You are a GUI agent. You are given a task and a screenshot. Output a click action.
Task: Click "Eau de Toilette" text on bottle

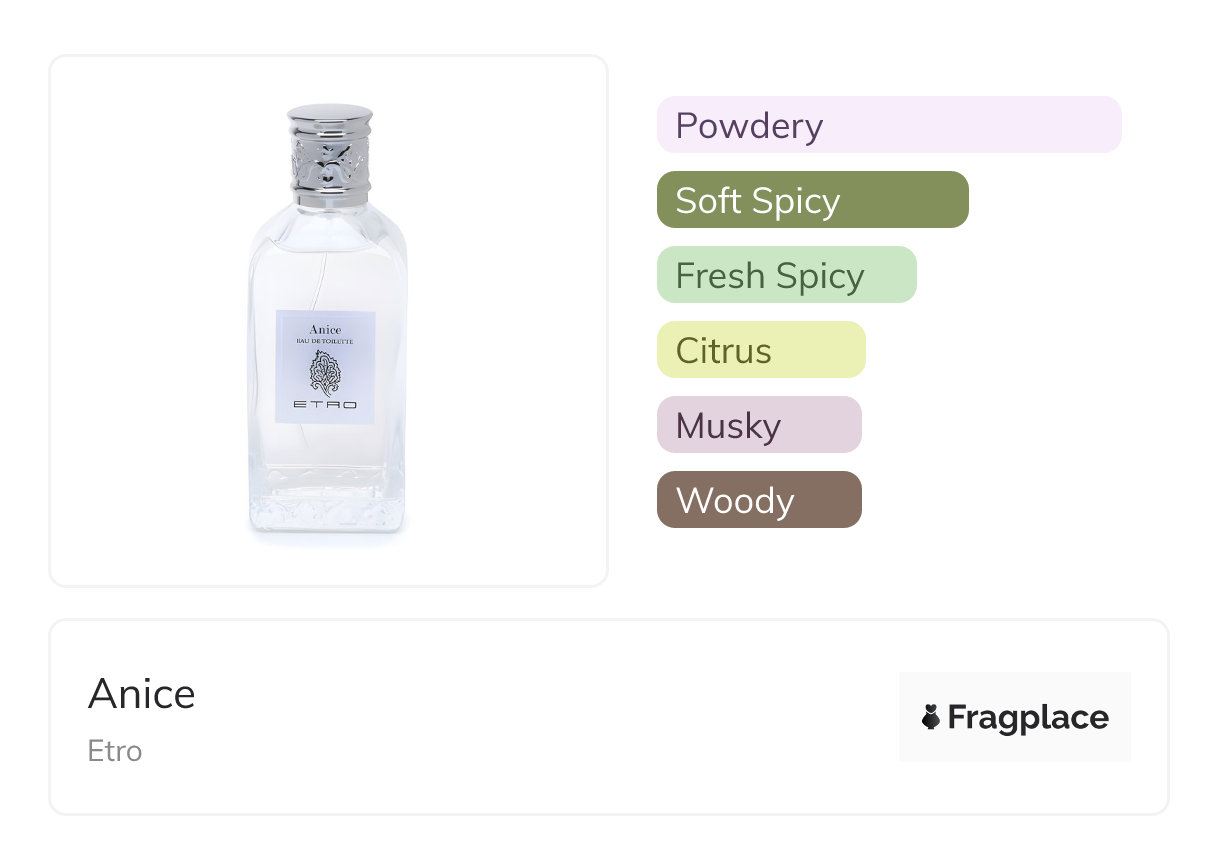pos(325,342)
